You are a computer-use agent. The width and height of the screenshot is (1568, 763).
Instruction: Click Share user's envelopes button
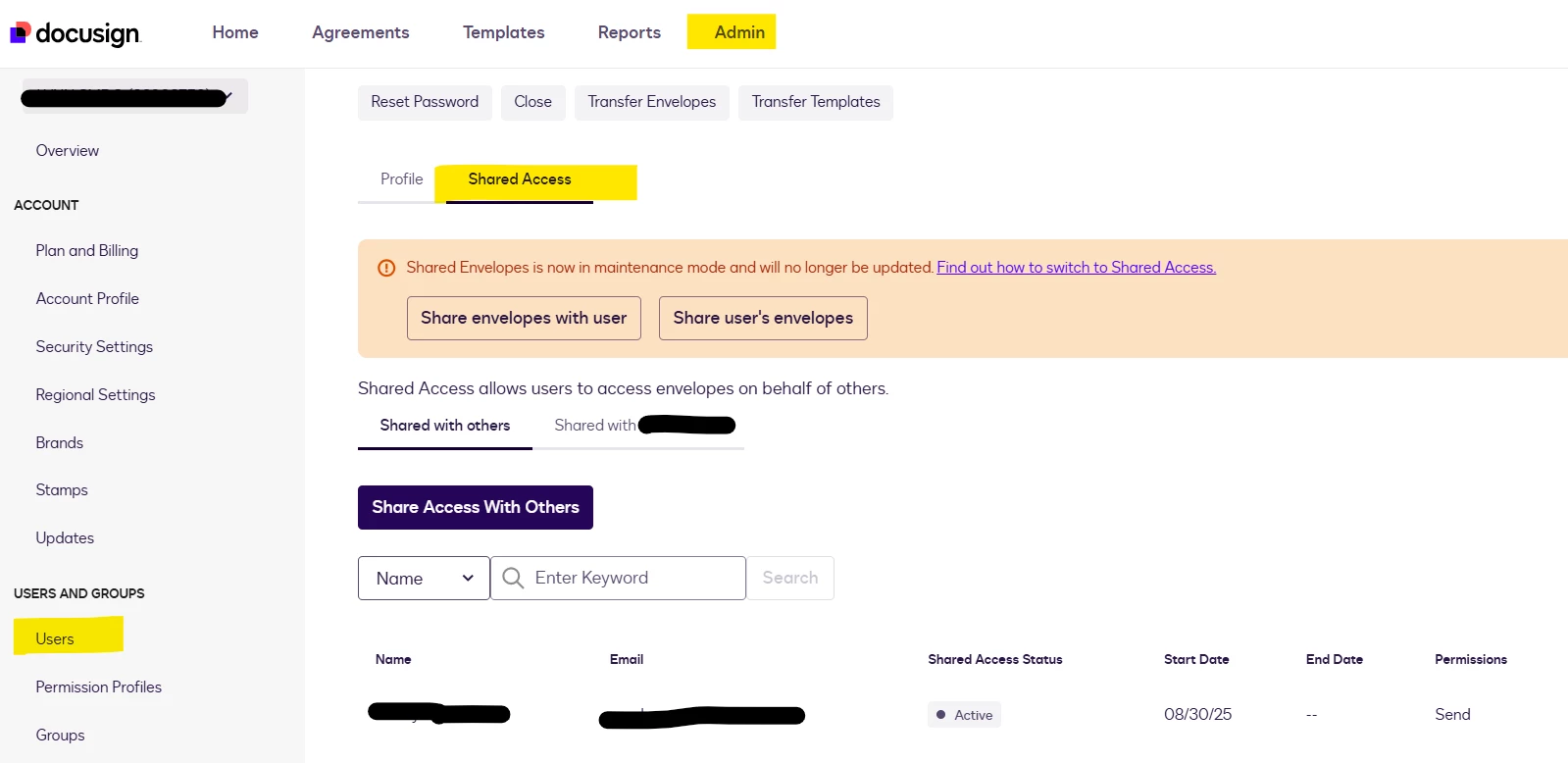(763, 318)
